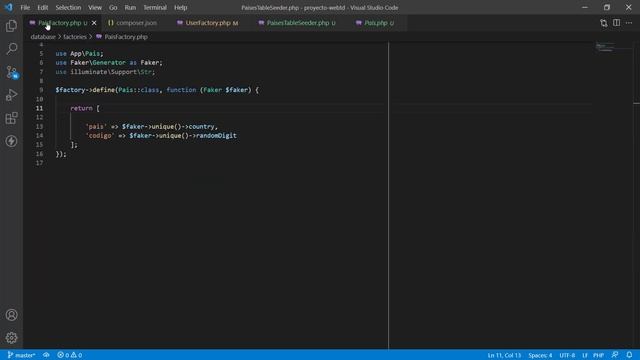Change language mode PHP
This screenshot has width=640, height=360.
pyautogui.click(x=598, y=355)
